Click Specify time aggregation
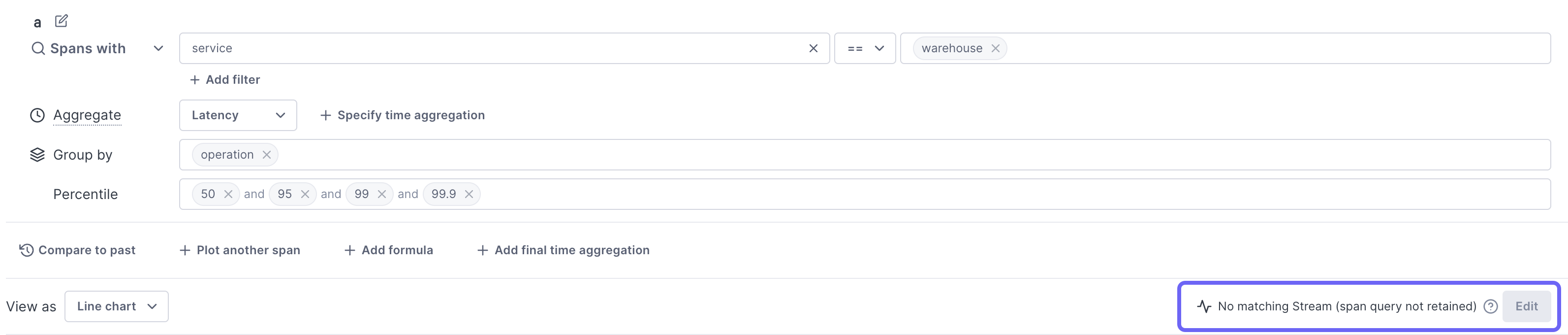The width and height of the screenshot is (1568, 335). click(x=403, y=115)
